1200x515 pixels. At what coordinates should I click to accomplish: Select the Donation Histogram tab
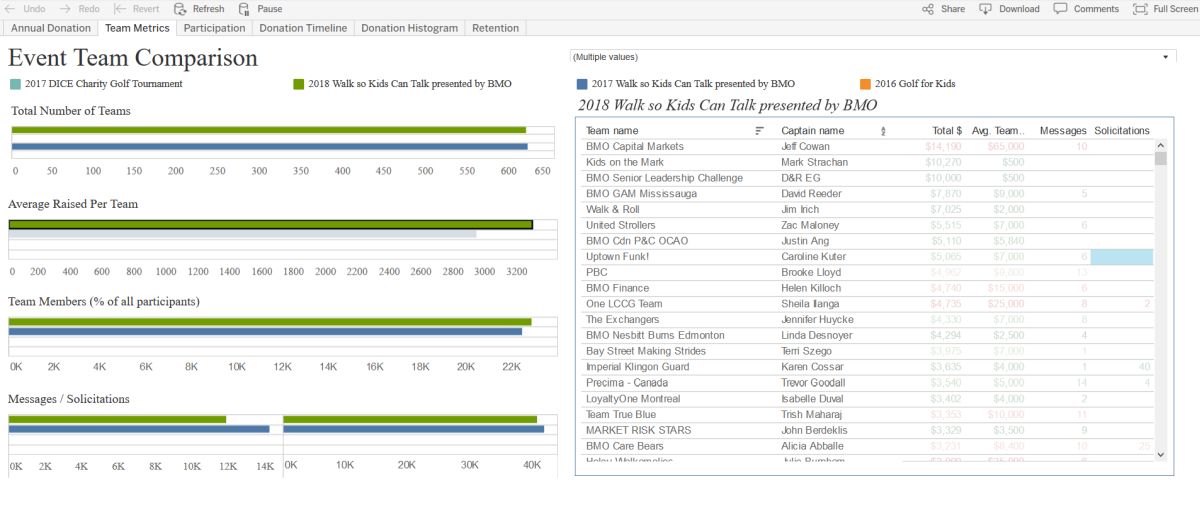coord(410,28)
